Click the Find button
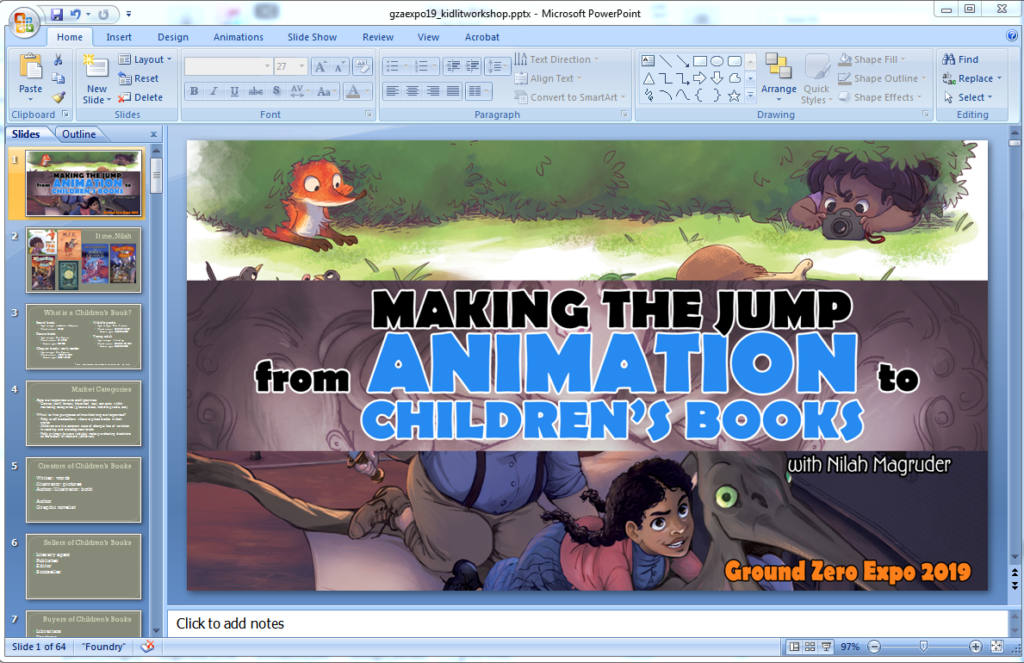 (x=960, y=59)
